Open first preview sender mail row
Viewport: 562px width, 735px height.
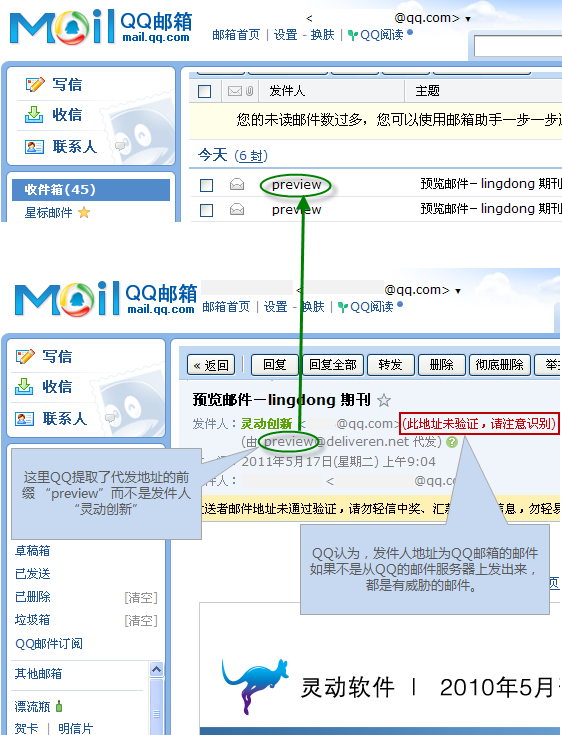click(x=296, y=185)
